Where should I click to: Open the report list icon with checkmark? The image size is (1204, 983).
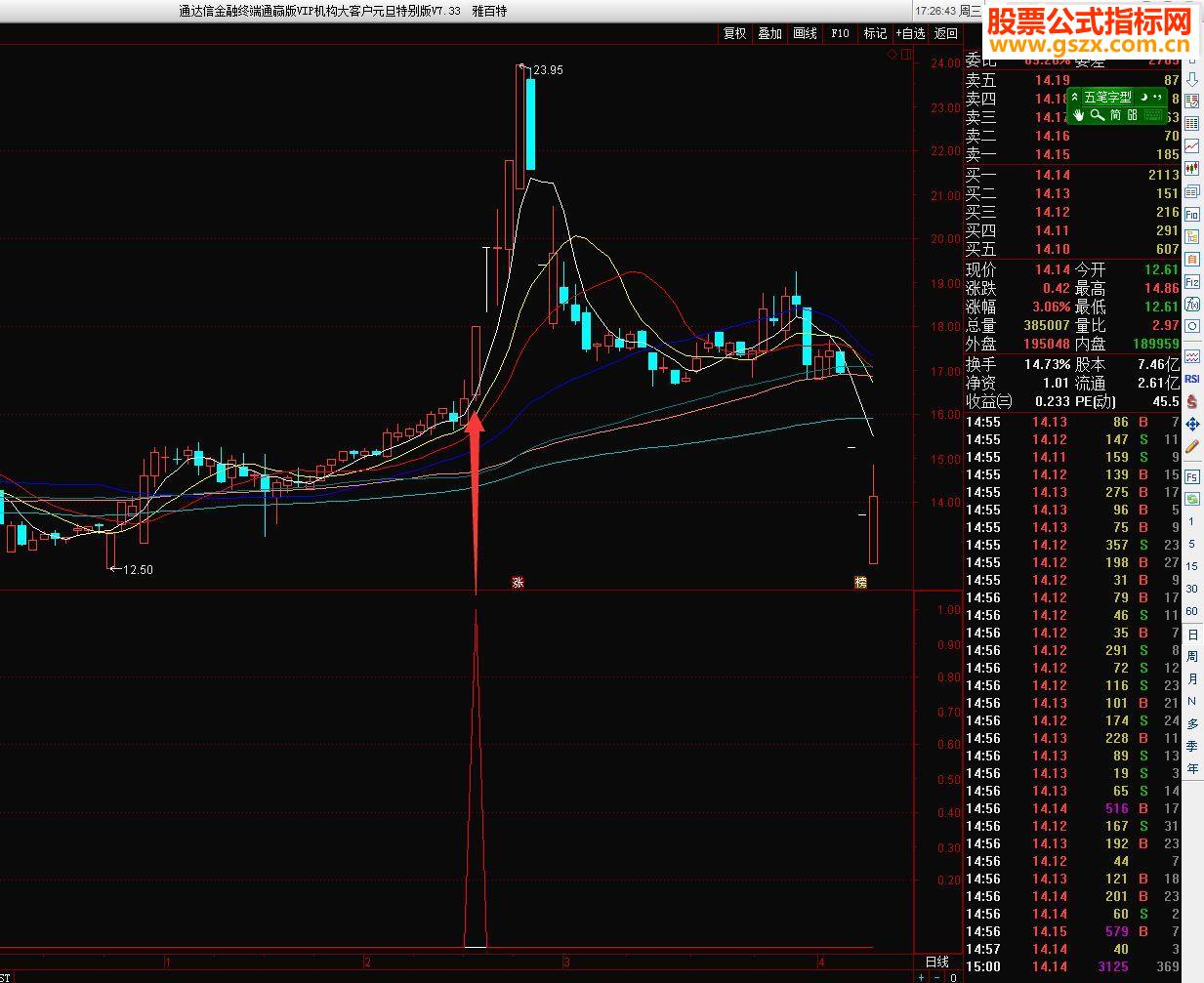coord(1192,102)
